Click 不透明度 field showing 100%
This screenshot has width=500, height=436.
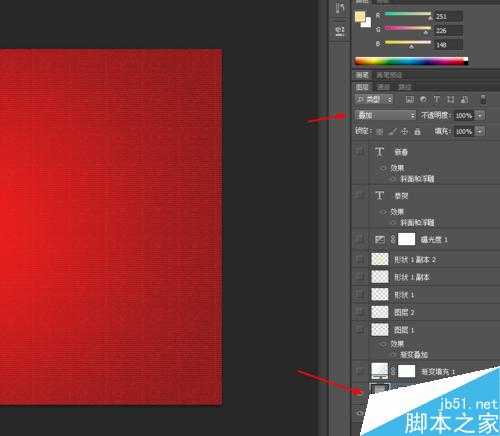click(x=464, y=116)
